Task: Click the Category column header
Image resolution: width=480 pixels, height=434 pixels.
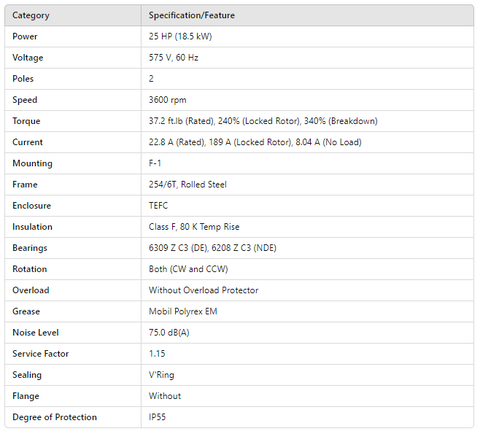Action: (31, 15)
